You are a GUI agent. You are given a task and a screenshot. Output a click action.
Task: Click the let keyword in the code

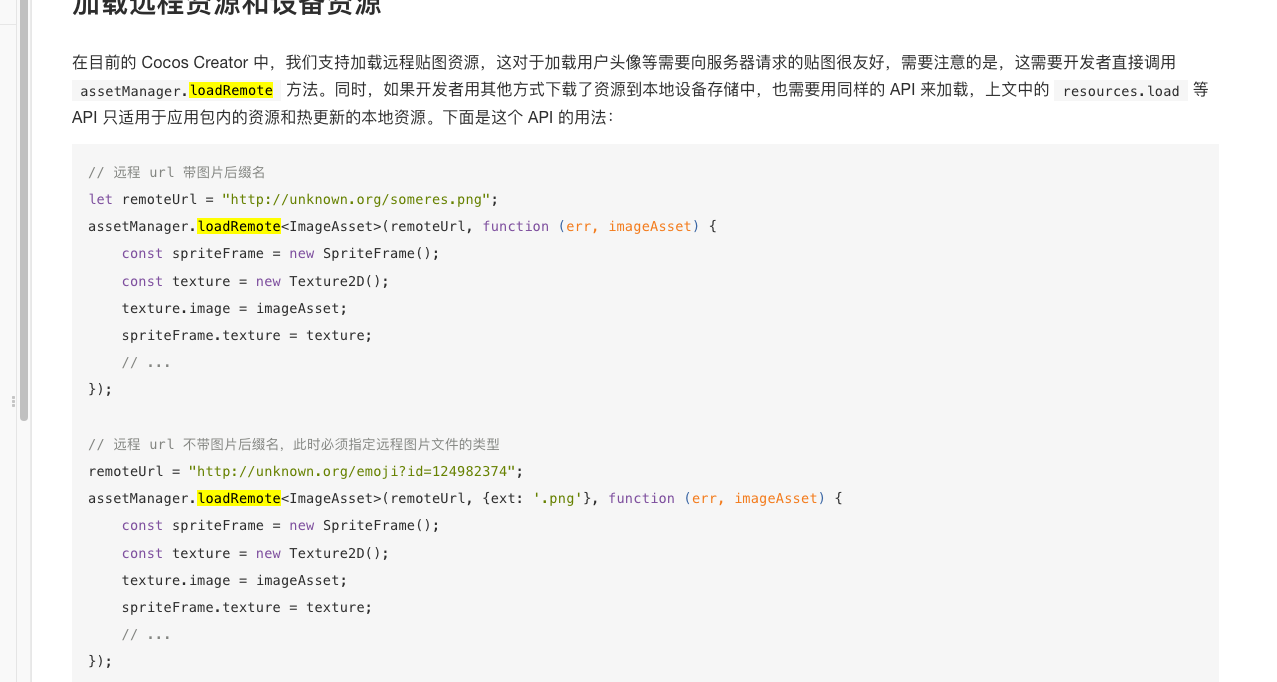tap(100, 199)
